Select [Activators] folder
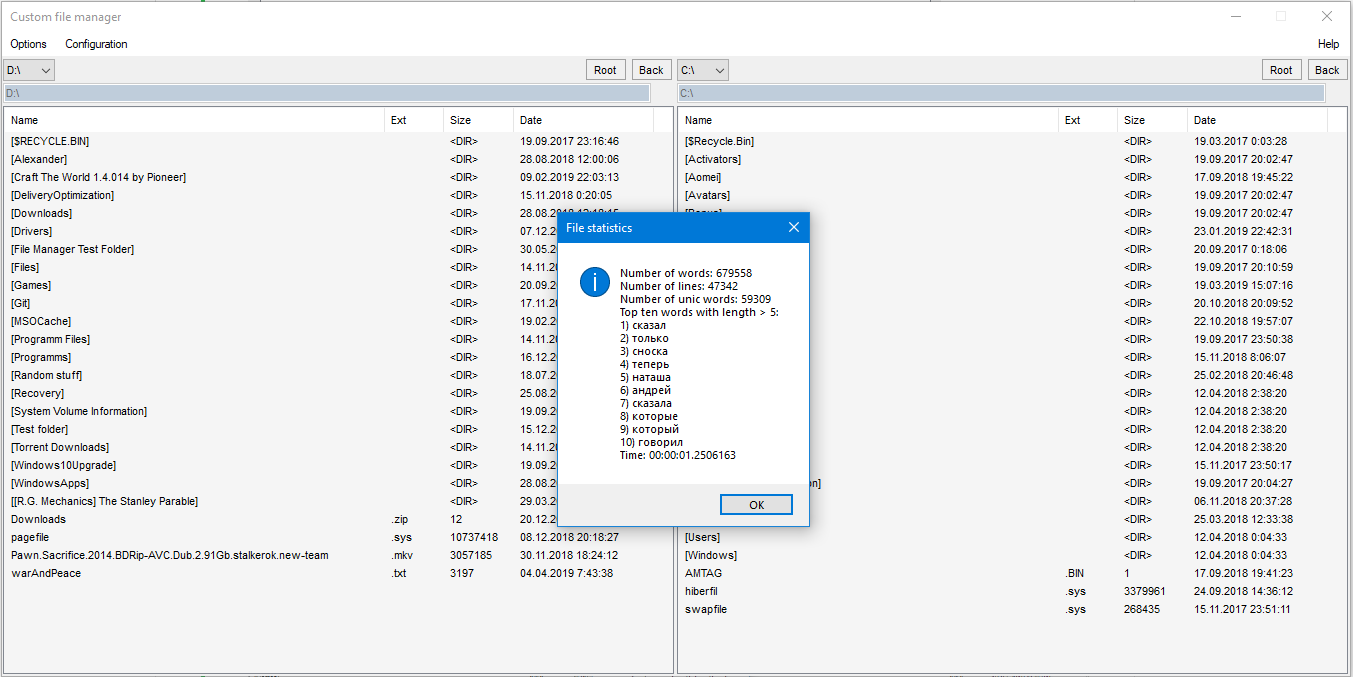Screen dimensions: 1353x677 (x=713, y=160)
